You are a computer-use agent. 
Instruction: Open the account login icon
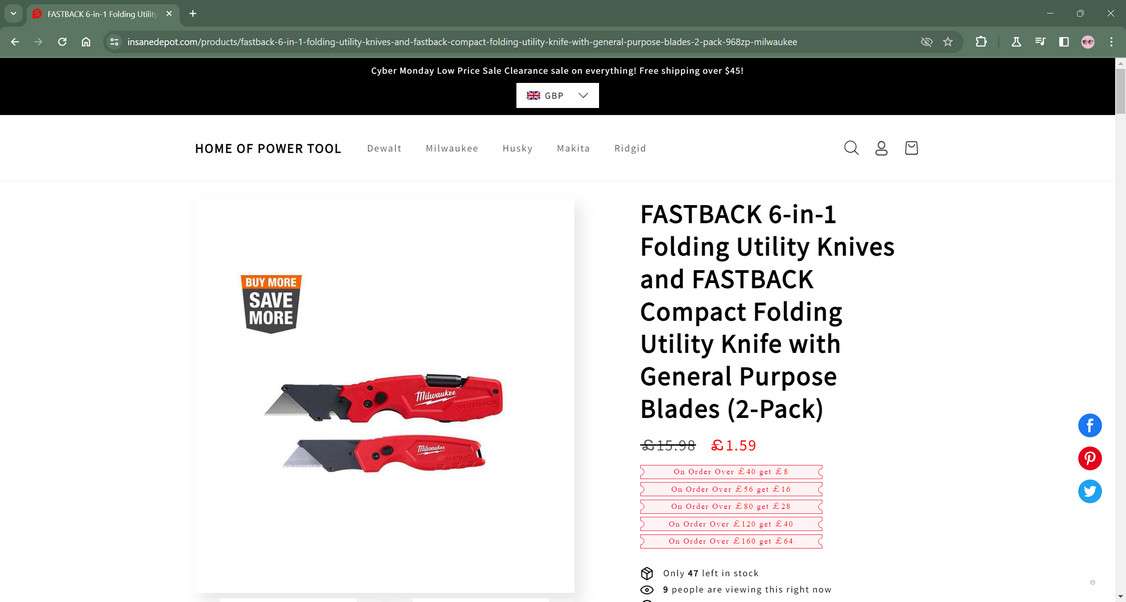coord(881,148)
